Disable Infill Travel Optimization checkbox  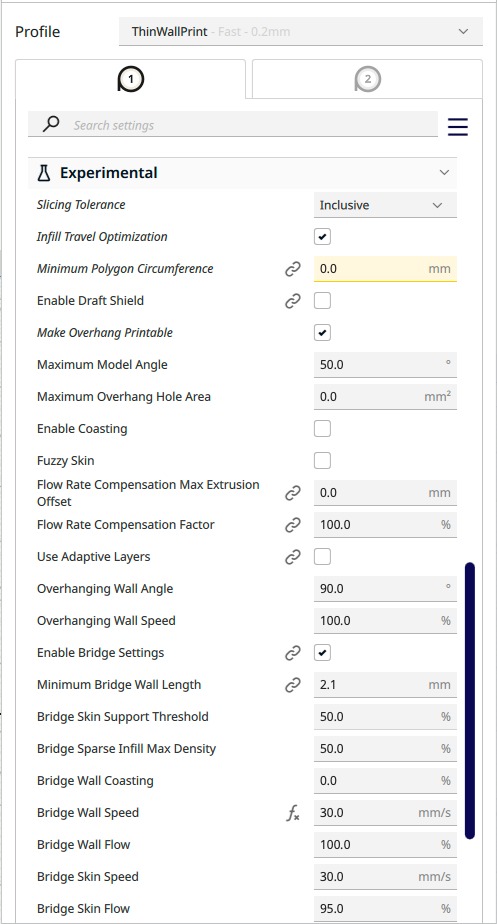[322, 237]
